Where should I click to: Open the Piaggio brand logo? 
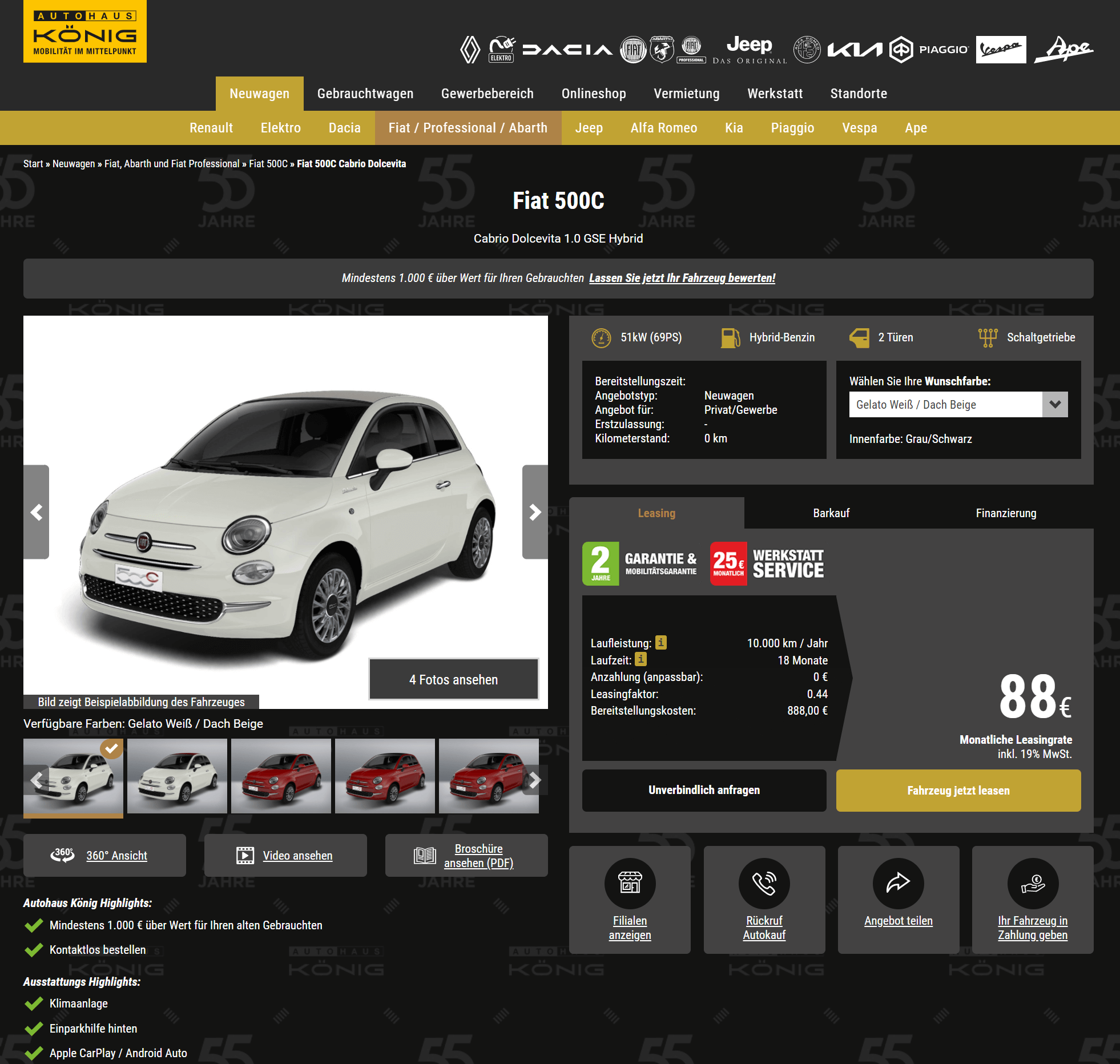coord(929,50)
